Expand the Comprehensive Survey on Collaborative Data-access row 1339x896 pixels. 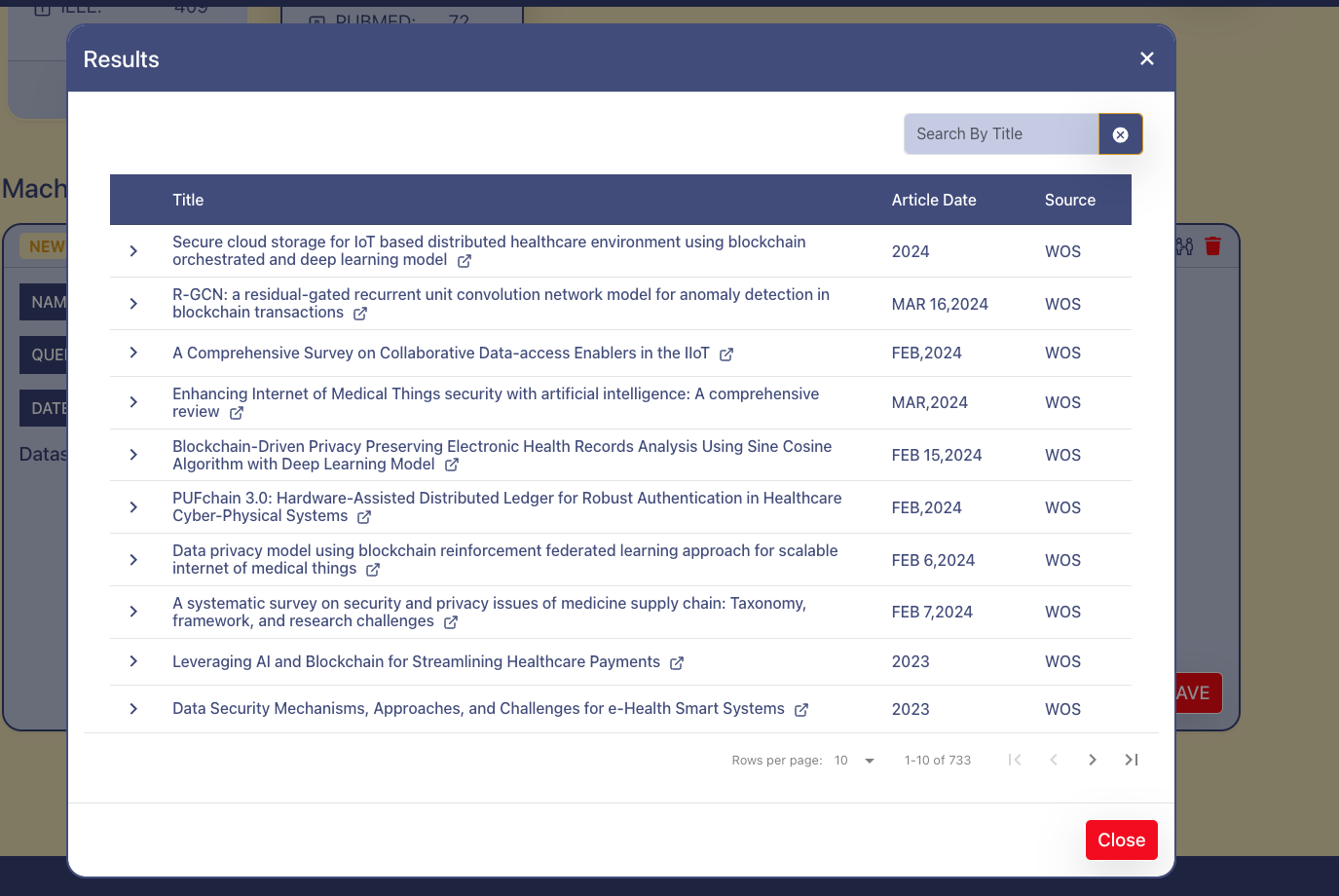(x=133, y=353)
